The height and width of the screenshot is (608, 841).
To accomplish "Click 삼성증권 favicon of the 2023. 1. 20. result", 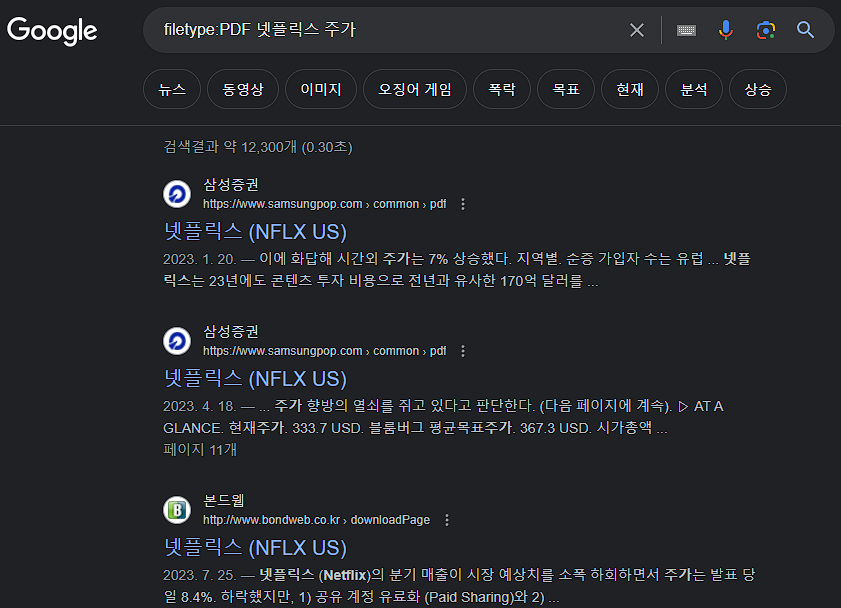I will pos(177,194).
